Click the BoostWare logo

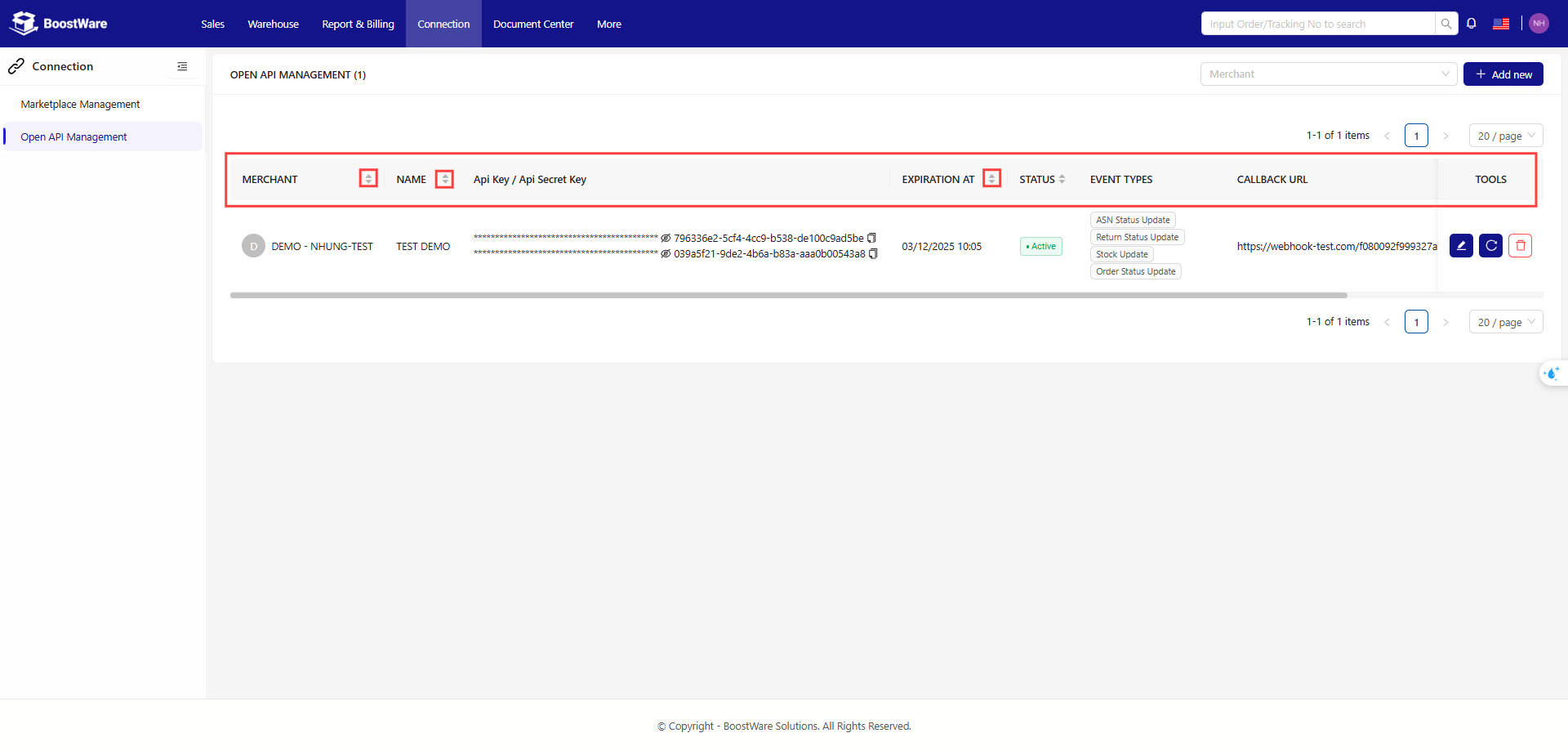tap(59, 24)
